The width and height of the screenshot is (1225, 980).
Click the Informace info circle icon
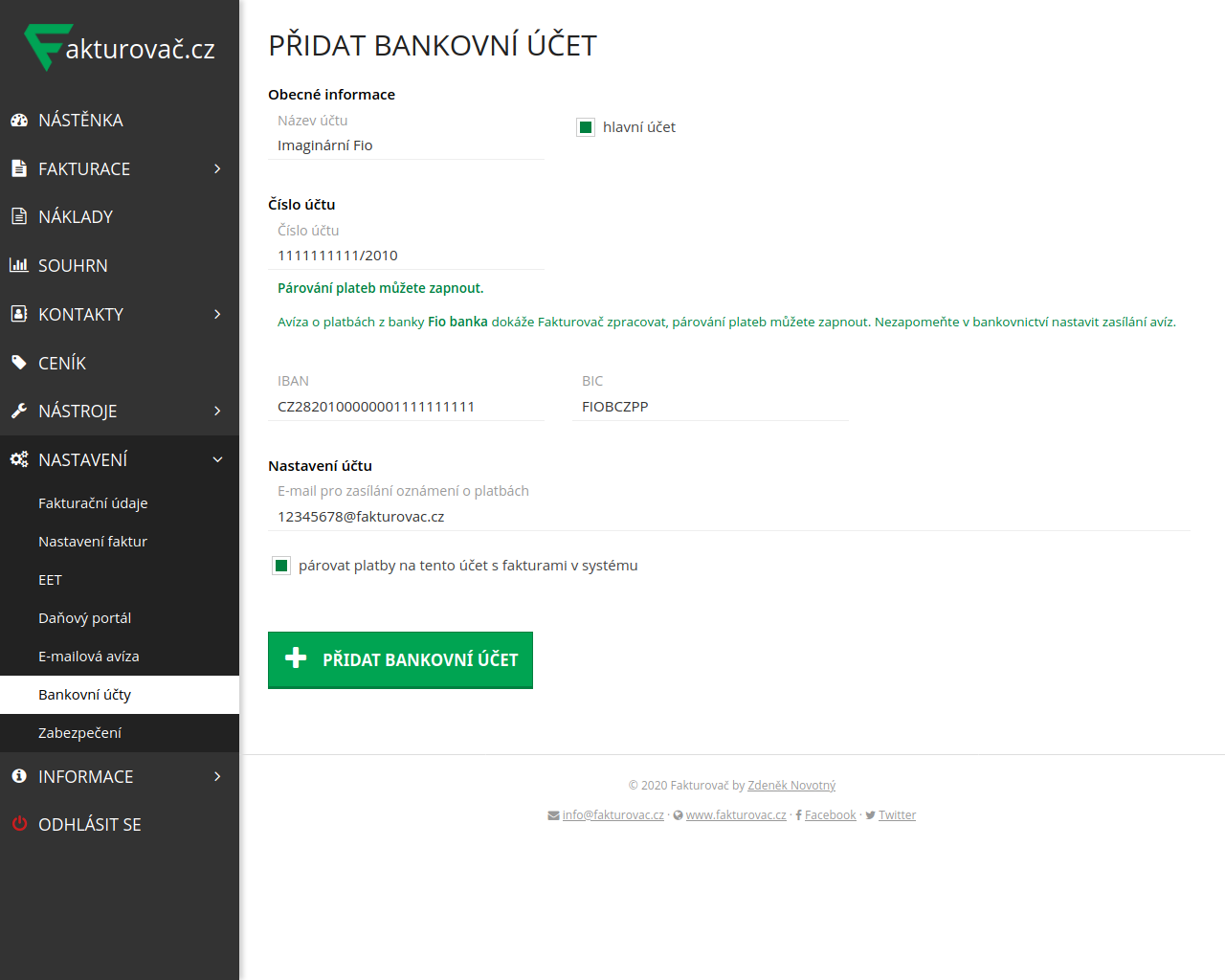19,776
